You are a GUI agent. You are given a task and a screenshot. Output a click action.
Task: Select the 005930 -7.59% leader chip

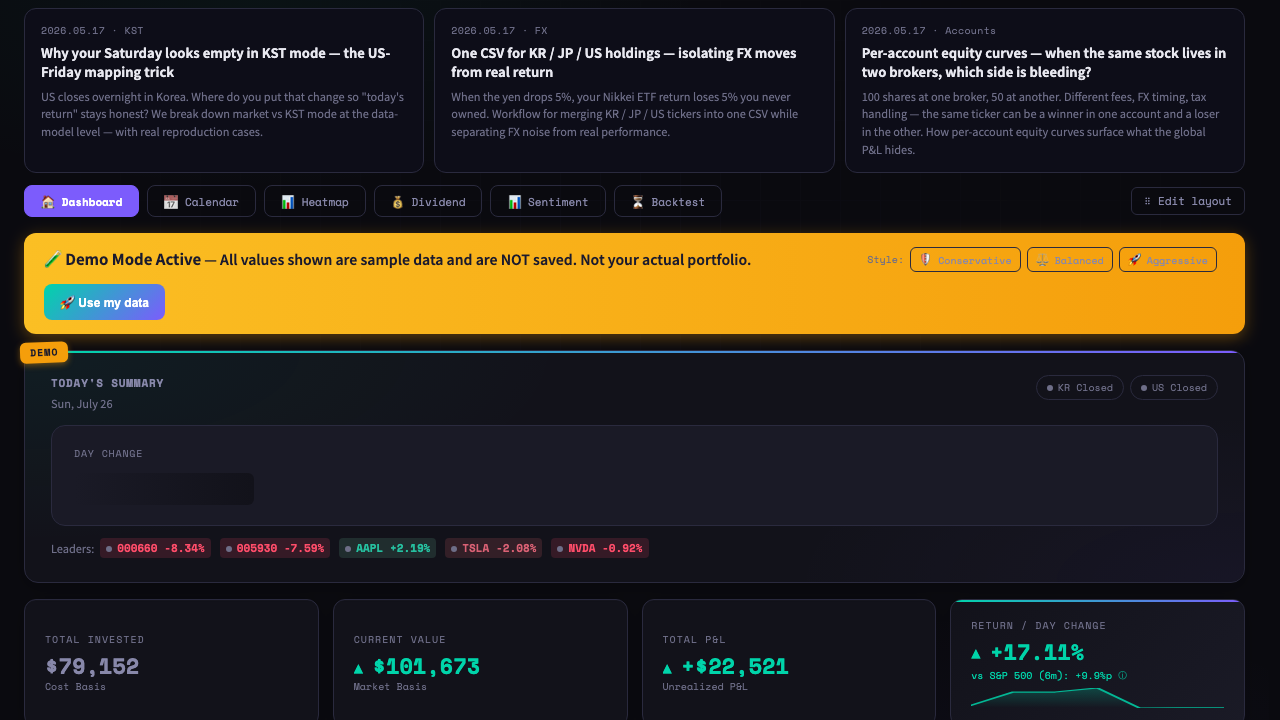point(275,548)
